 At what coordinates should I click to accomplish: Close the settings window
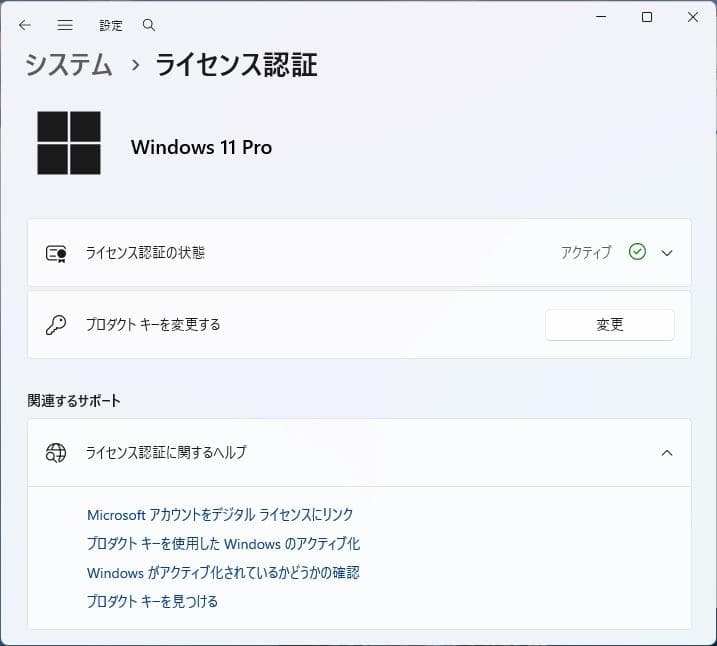692,17
